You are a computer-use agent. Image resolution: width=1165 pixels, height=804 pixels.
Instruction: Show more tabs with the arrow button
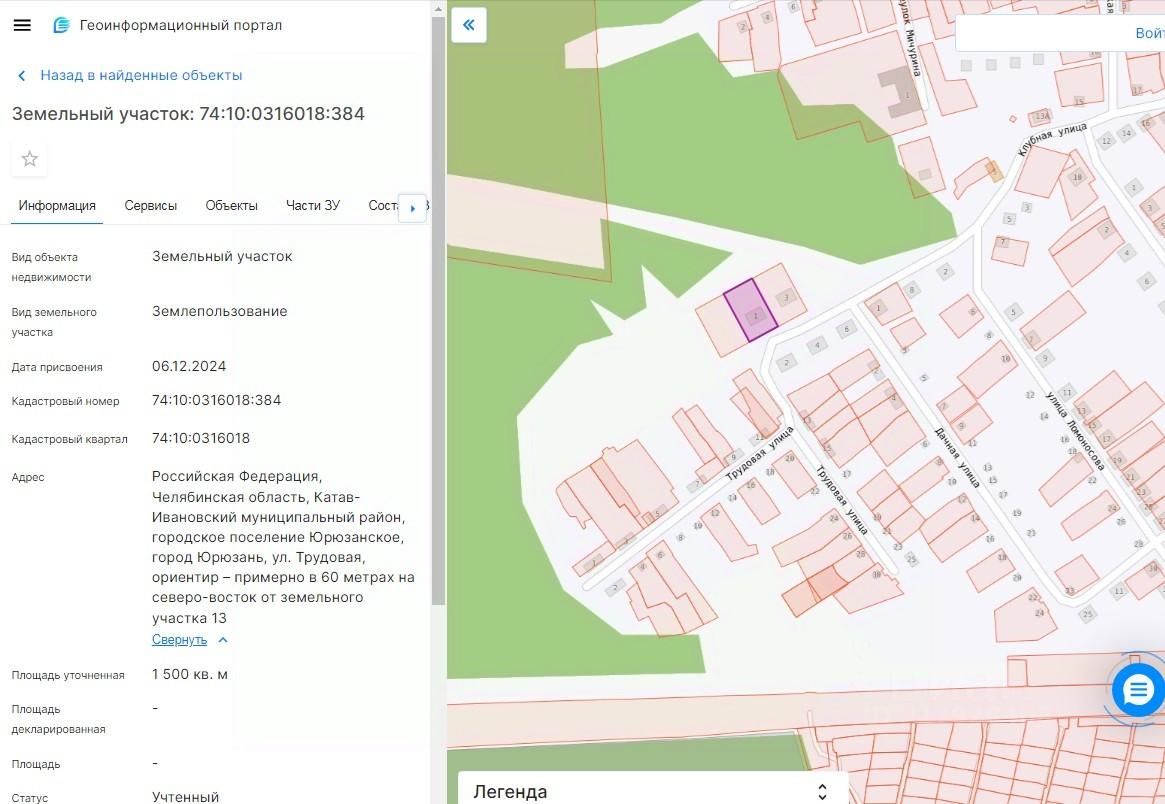coord(412,209)
